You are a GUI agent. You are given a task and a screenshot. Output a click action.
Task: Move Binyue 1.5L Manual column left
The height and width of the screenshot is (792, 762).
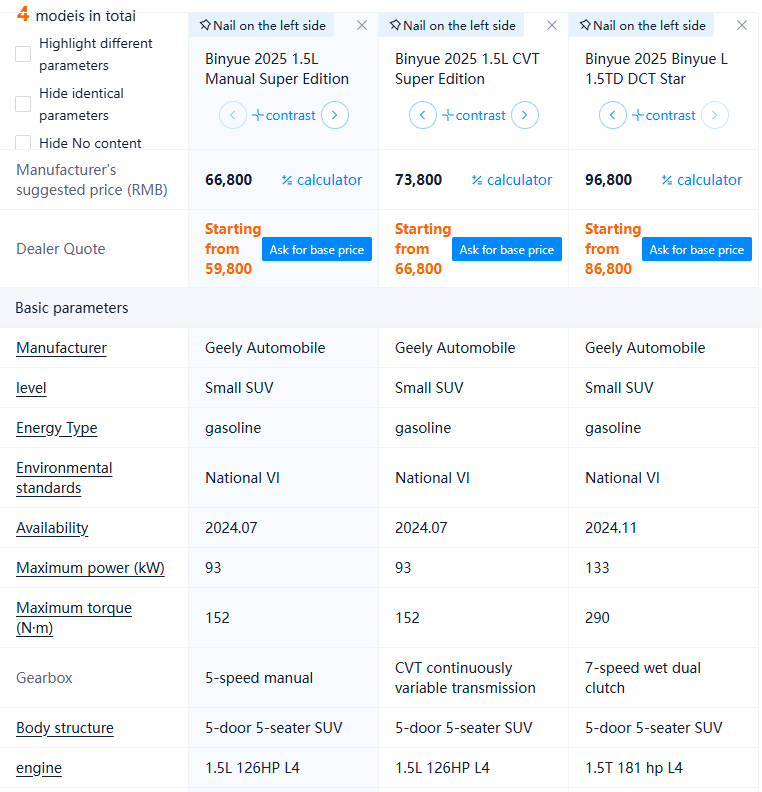point(233,115)
